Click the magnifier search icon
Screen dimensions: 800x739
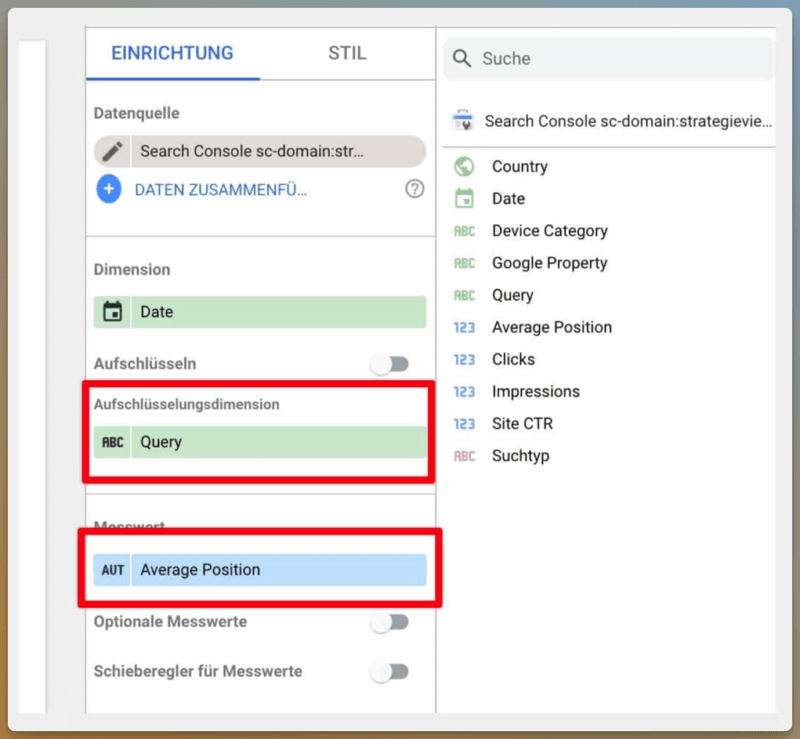(462, 59)
